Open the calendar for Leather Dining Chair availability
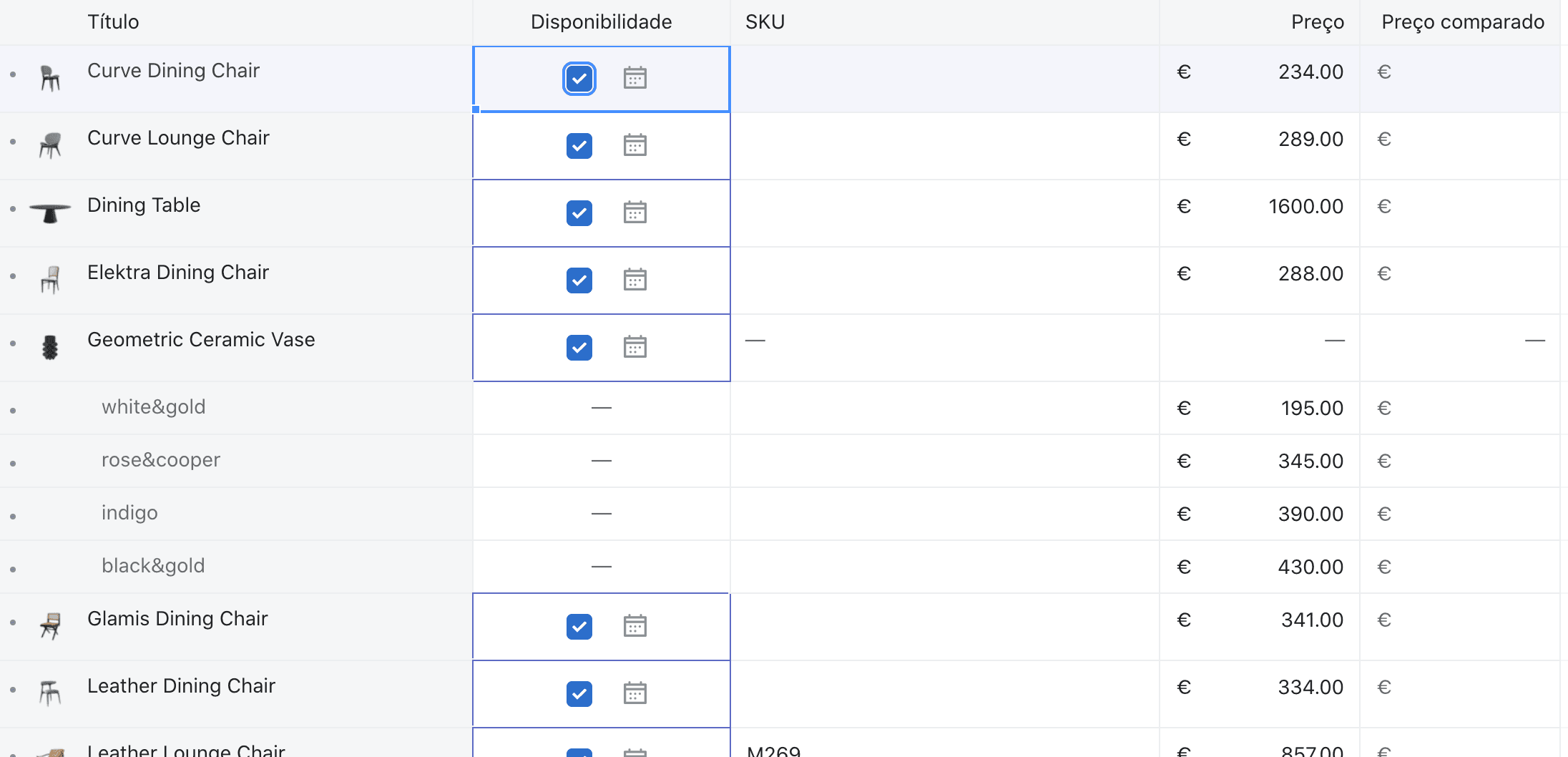 pyautogui.click(x=636, y=693)
